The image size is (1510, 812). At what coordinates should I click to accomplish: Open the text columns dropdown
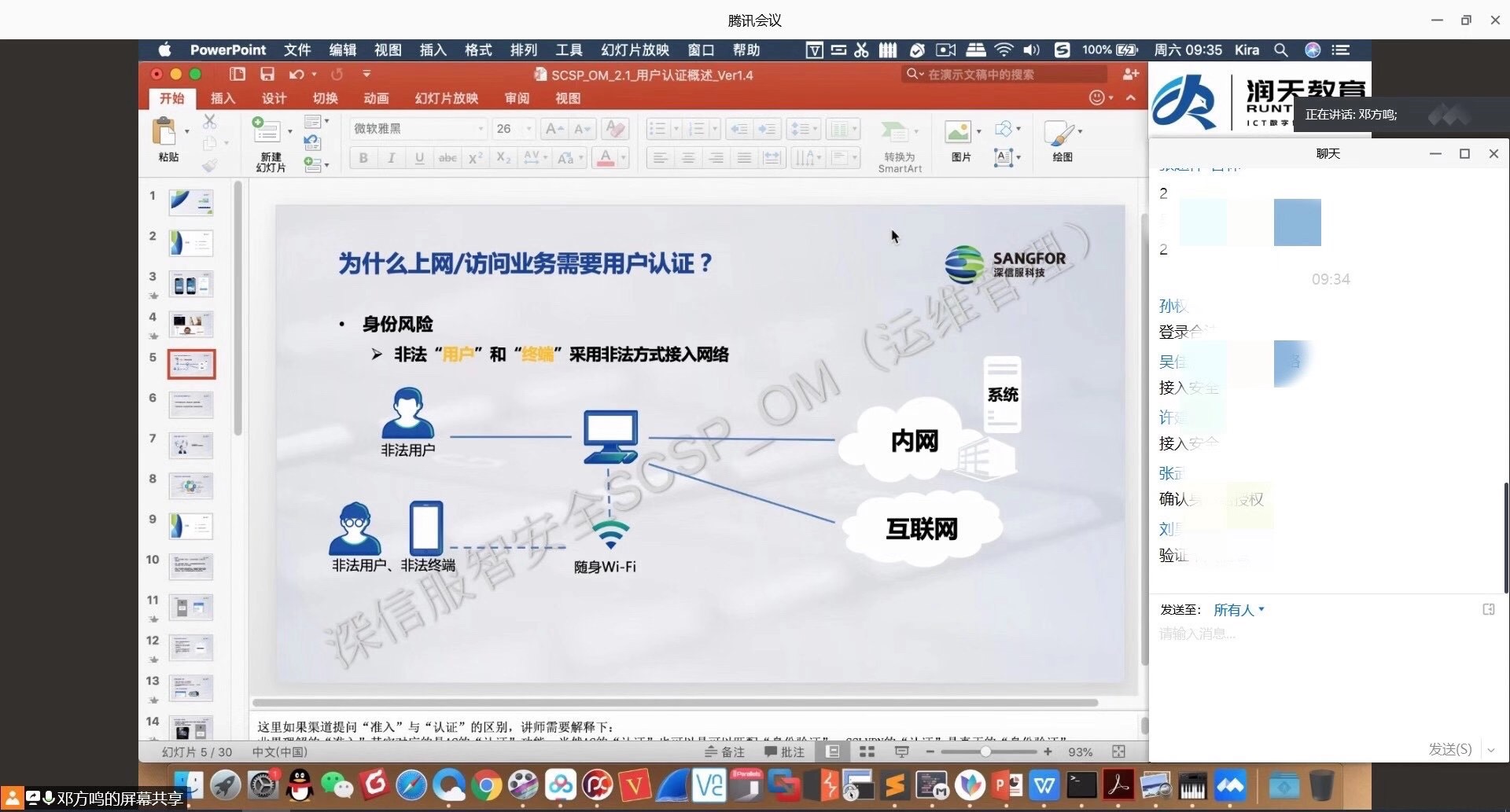point(843,129)
